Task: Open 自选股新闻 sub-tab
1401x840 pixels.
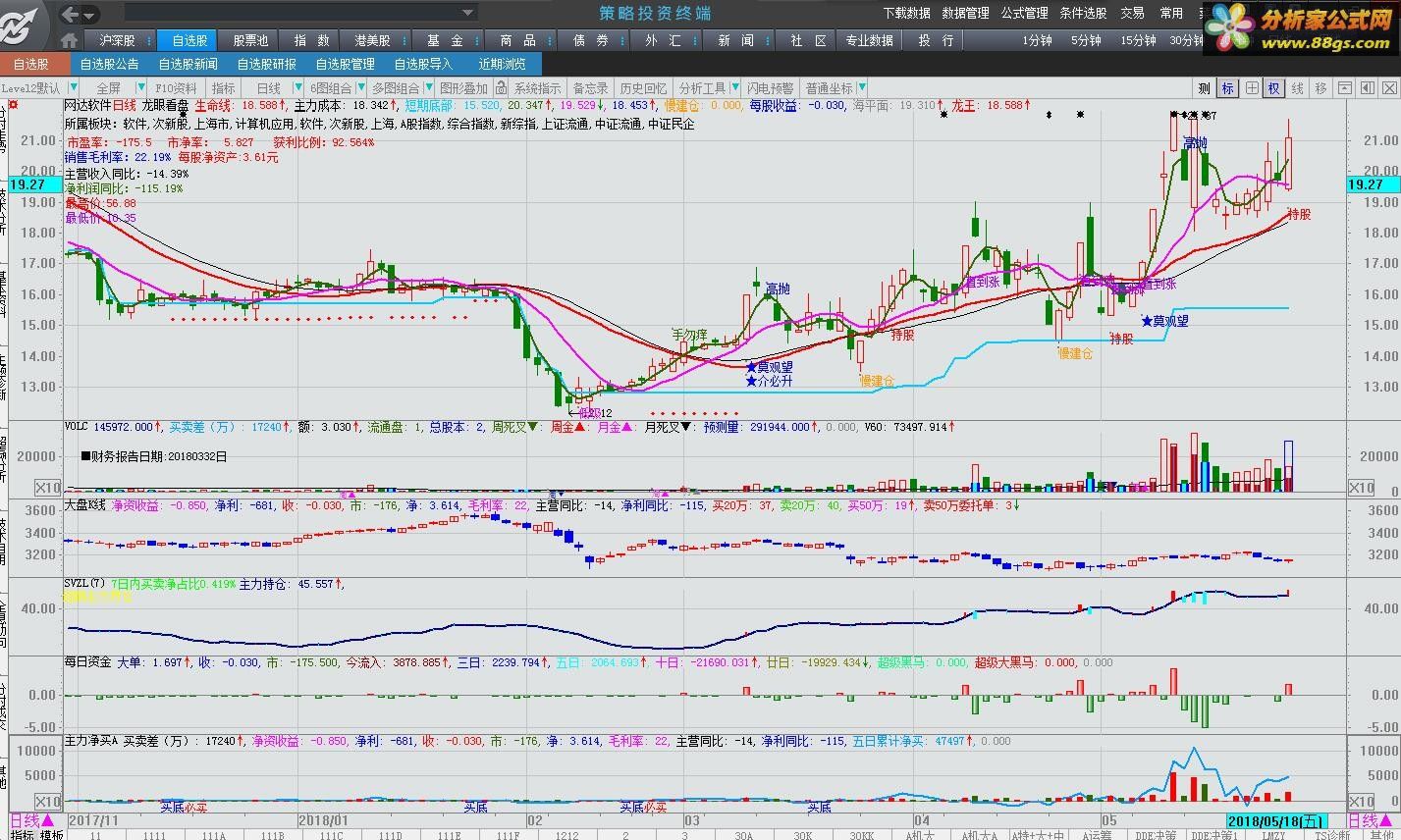Action: [x=189, y=64]
